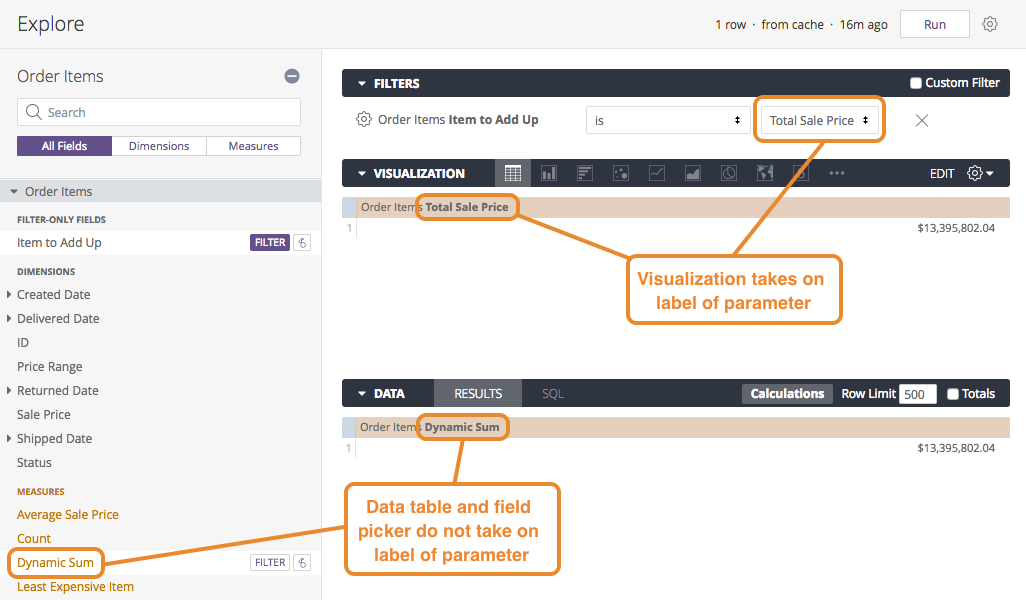Collapse the Filters section
1026x600 pixels.
tap(362, 83)
